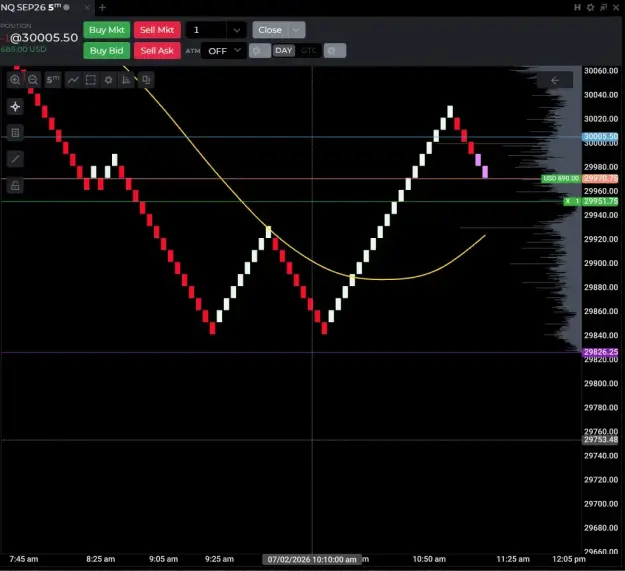The height and width of the screenshot is (571, 625).
Task: Click Close position button
Action: click(x=270, y=30)
